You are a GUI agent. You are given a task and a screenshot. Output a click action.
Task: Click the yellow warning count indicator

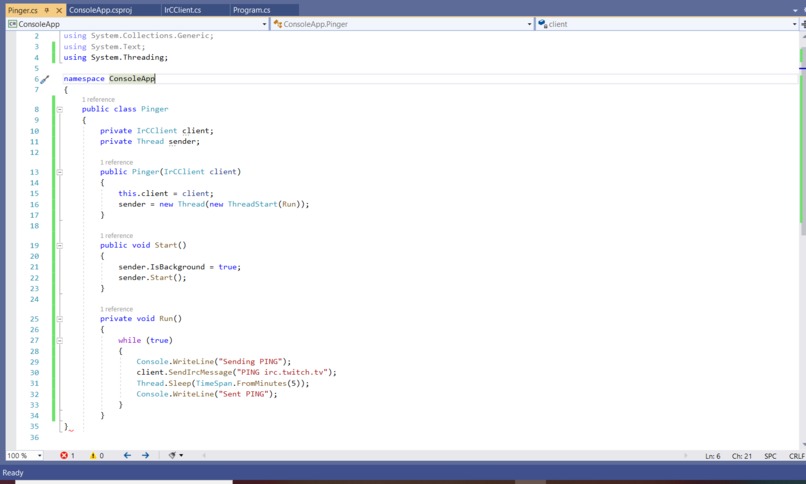coord(97,456)
